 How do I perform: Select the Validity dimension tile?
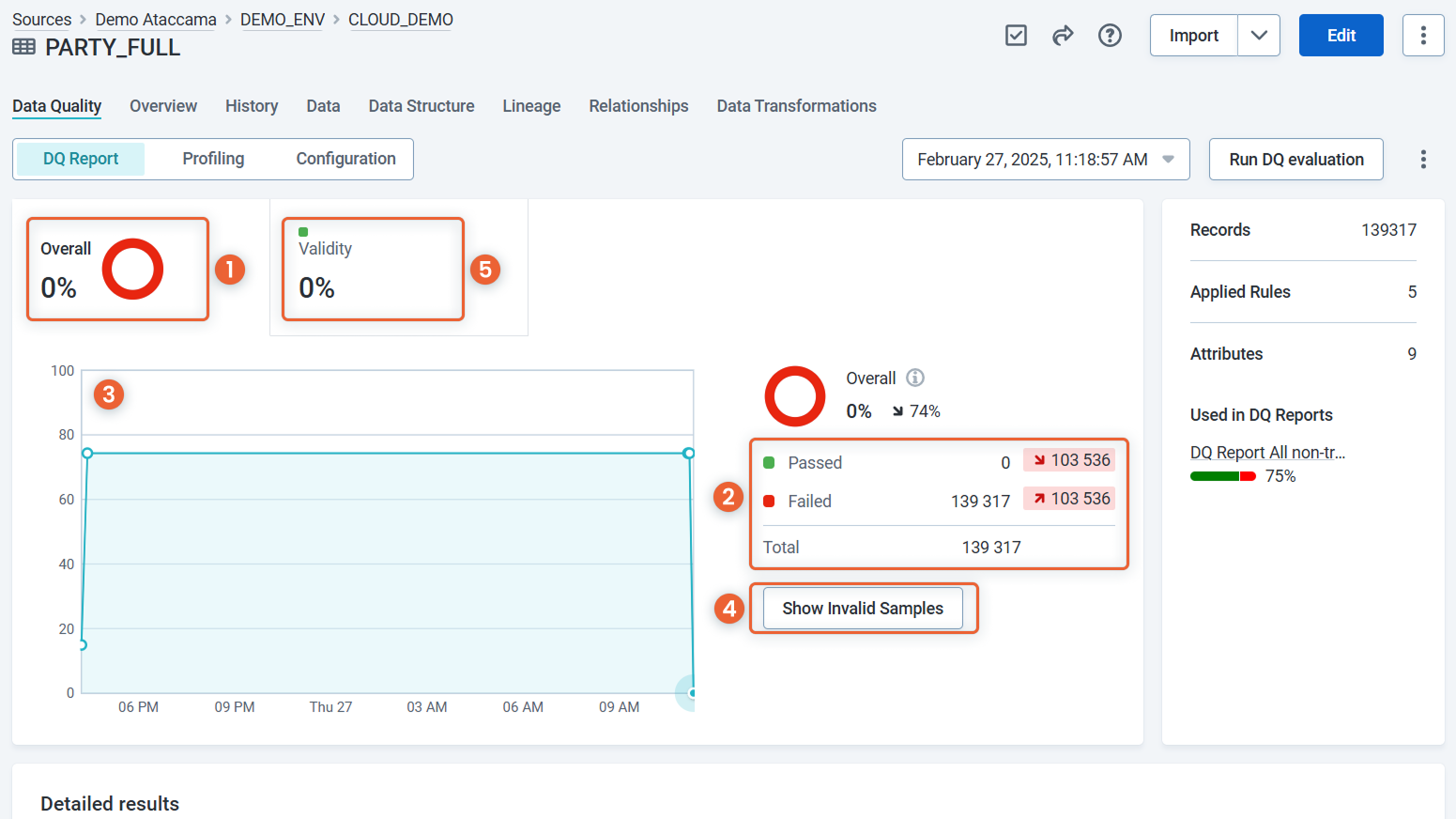(x=373, y=270)
